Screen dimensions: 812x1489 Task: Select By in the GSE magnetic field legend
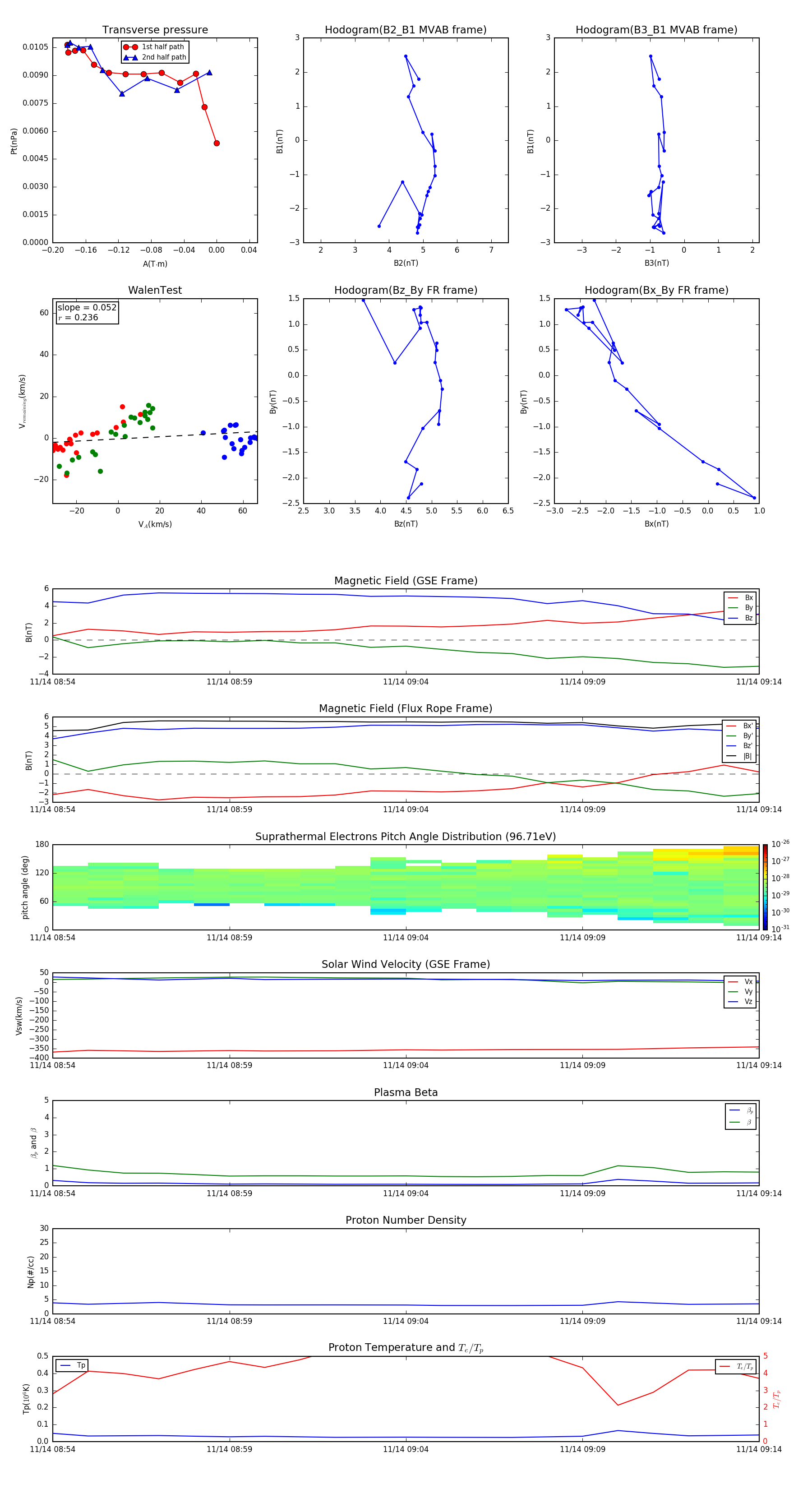point(740,607)
